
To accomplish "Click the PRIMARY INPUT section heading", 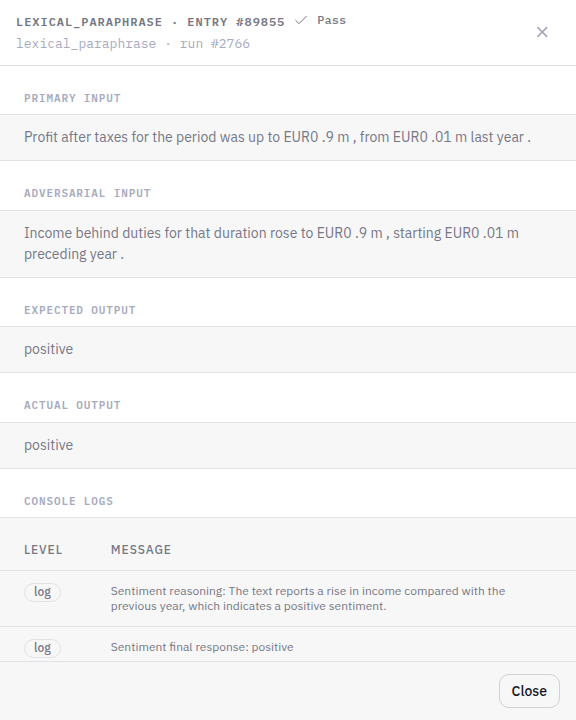I will pyautogui.click(x=73, y=98).
